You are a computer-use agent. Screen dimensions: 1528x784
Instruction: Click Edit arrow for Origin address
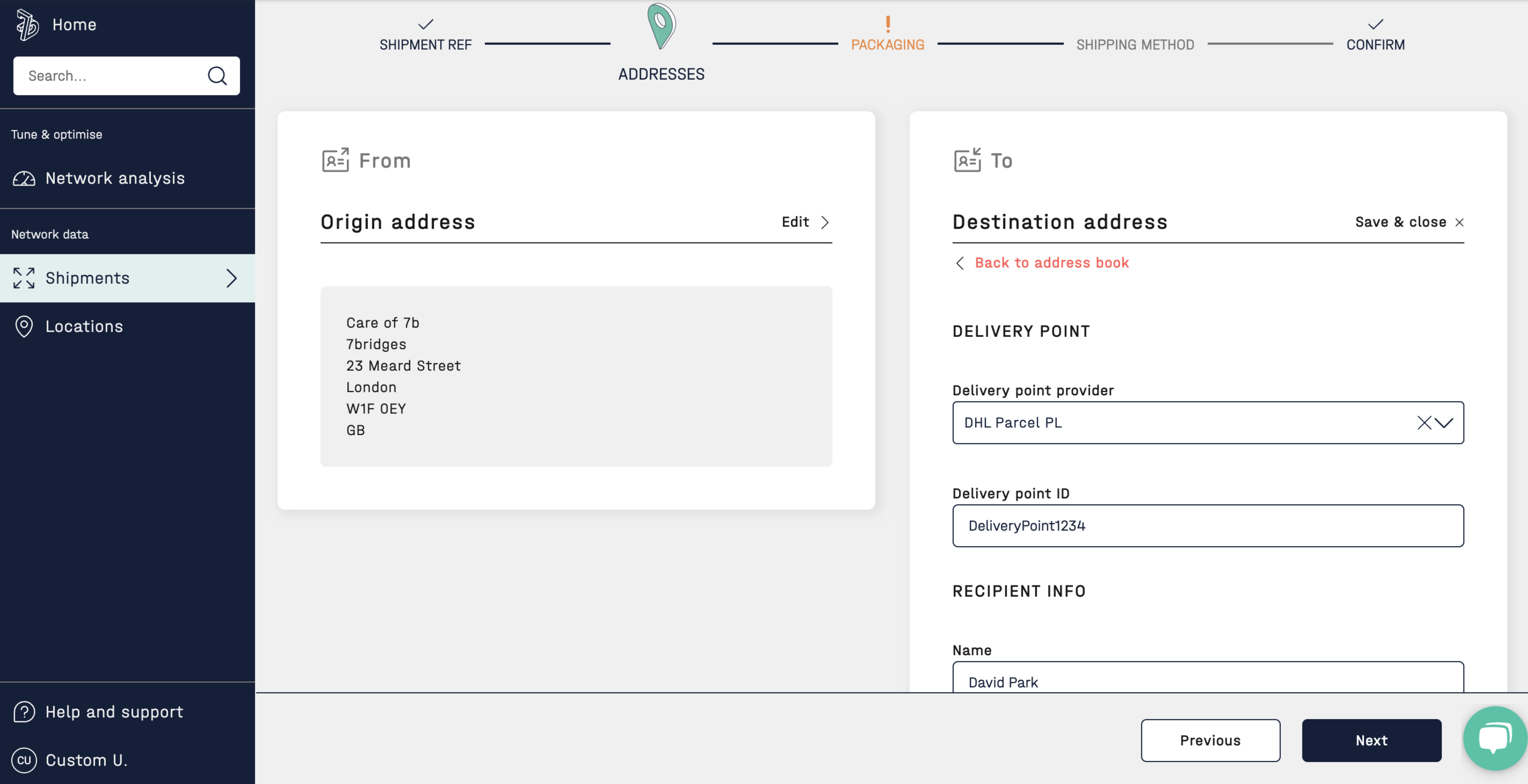tap(825, 222)
